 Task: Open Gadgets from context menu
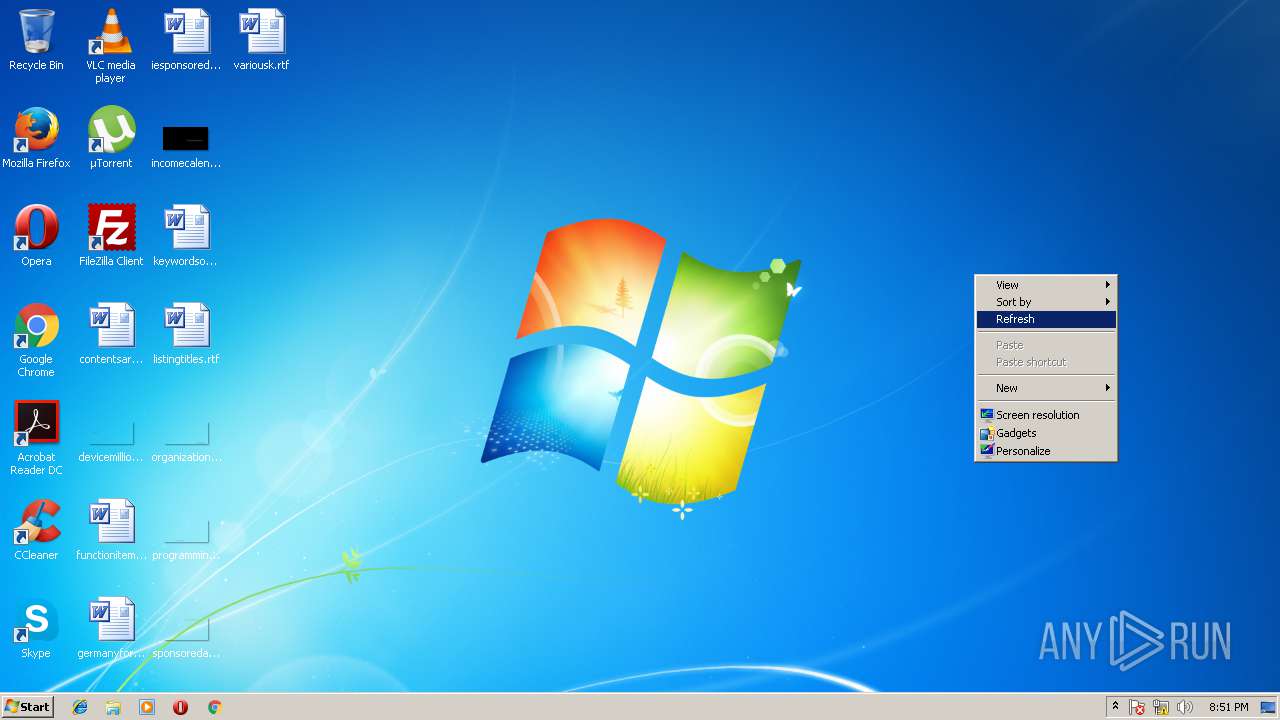(x=1046, y=433)
